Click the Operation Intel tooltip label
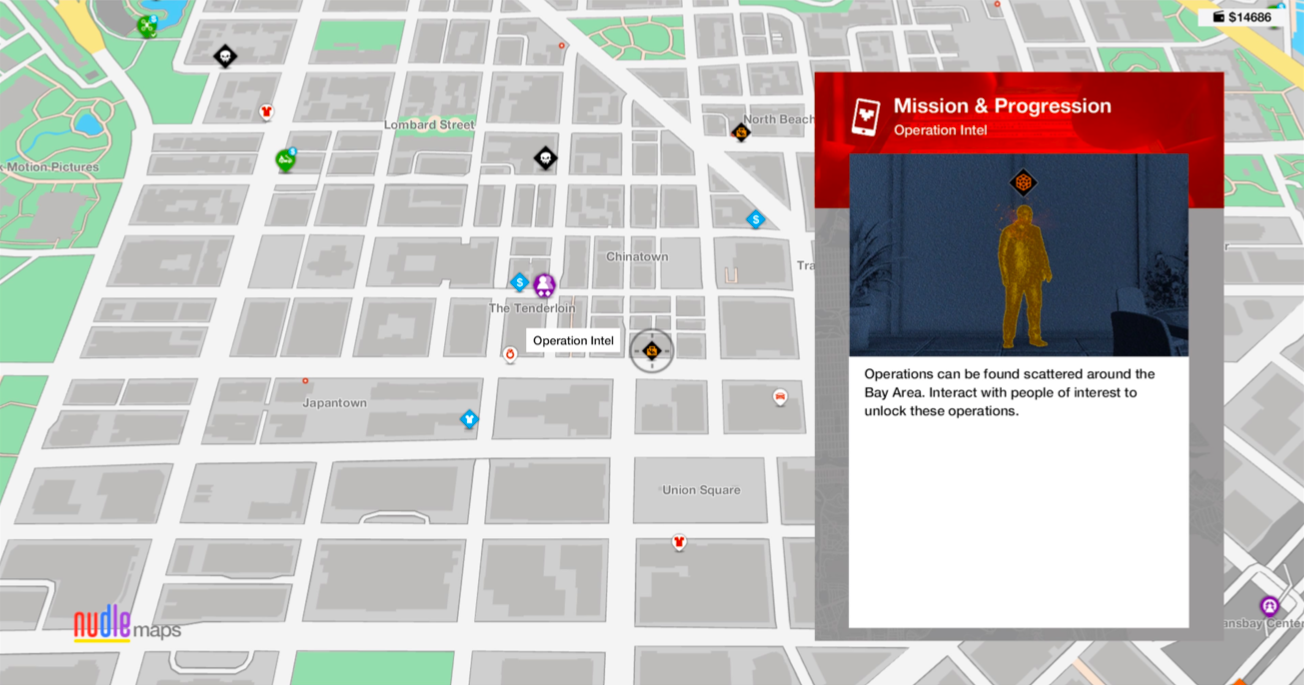The height and width of the screenshot is (685, 1304). tap(573, 341)
